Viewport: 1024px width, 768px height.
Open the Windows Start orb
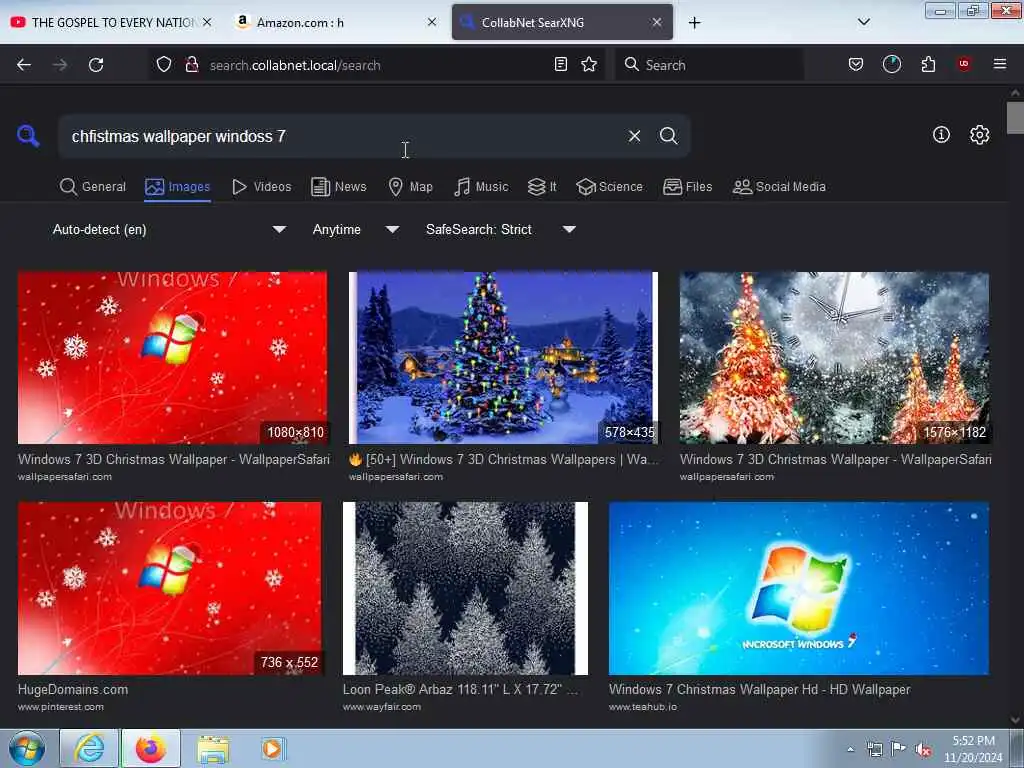tap(27, 748)
